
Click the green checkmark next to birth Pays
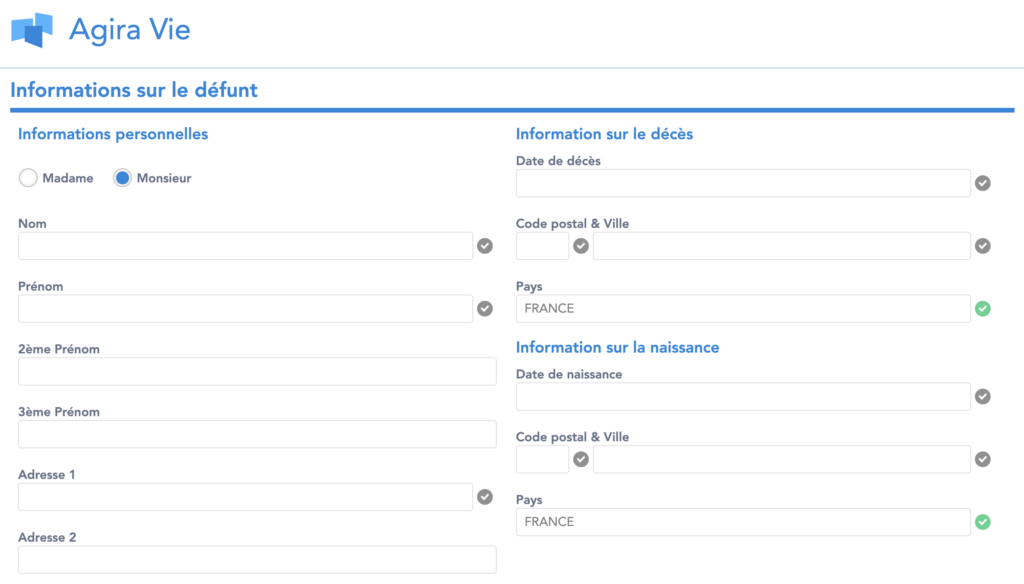point(983,522)
